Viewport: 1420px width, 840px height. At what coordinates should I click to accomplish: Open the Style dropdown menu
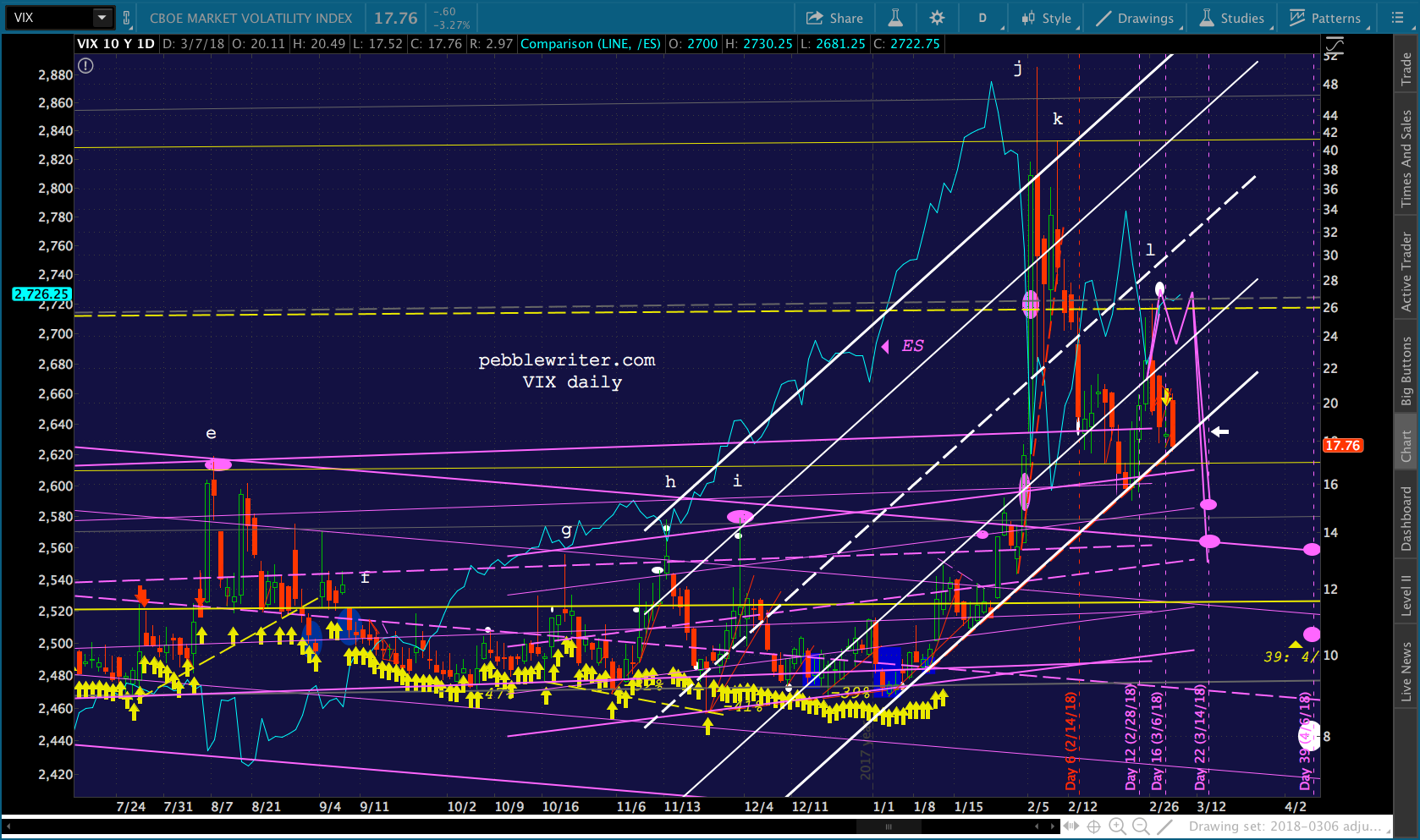point(1047,18)
